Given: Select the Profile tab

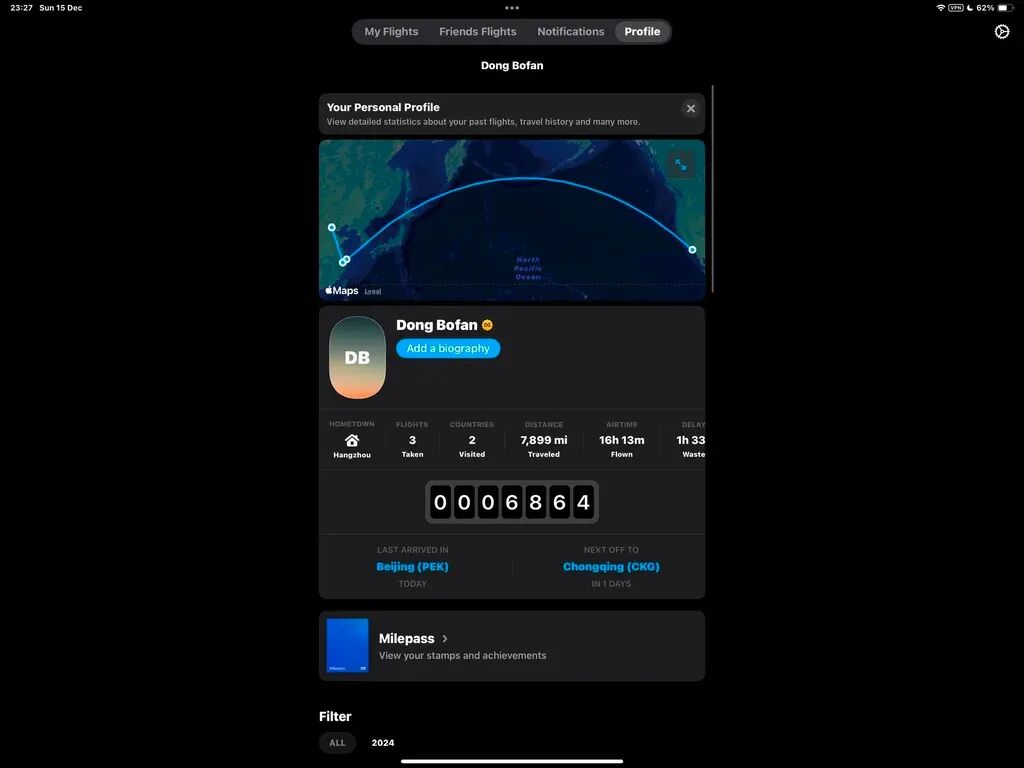Looking at the screenshot, I should pos(642,31).
